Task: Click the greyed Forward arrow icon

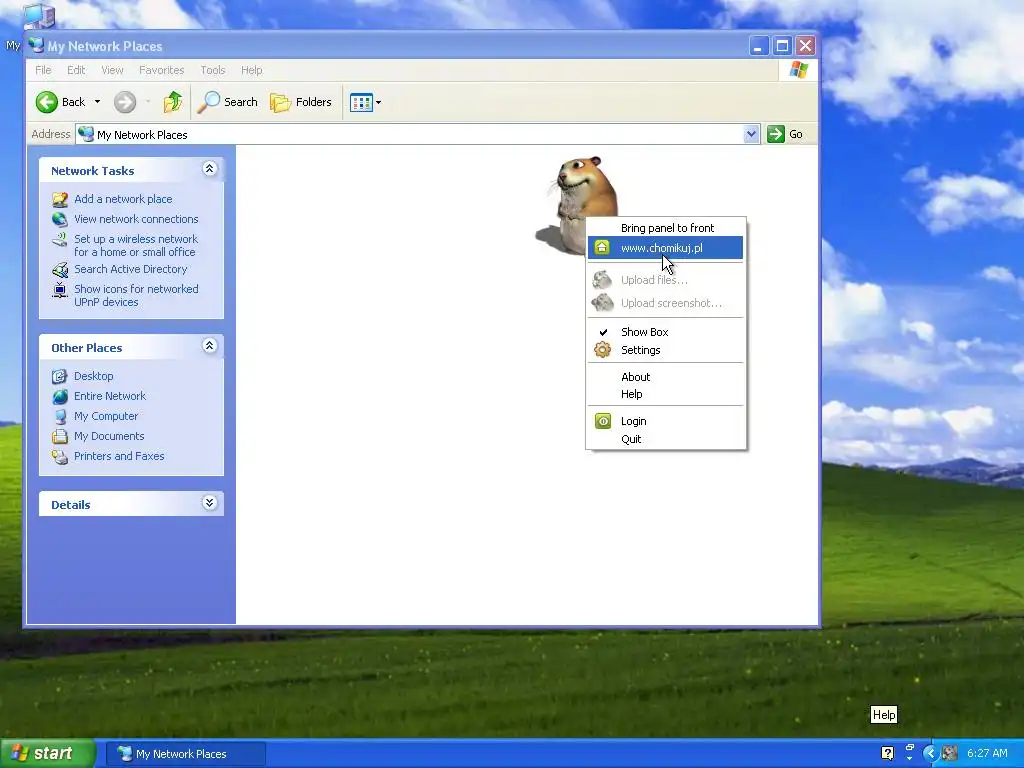Action: tap(125, 102)
